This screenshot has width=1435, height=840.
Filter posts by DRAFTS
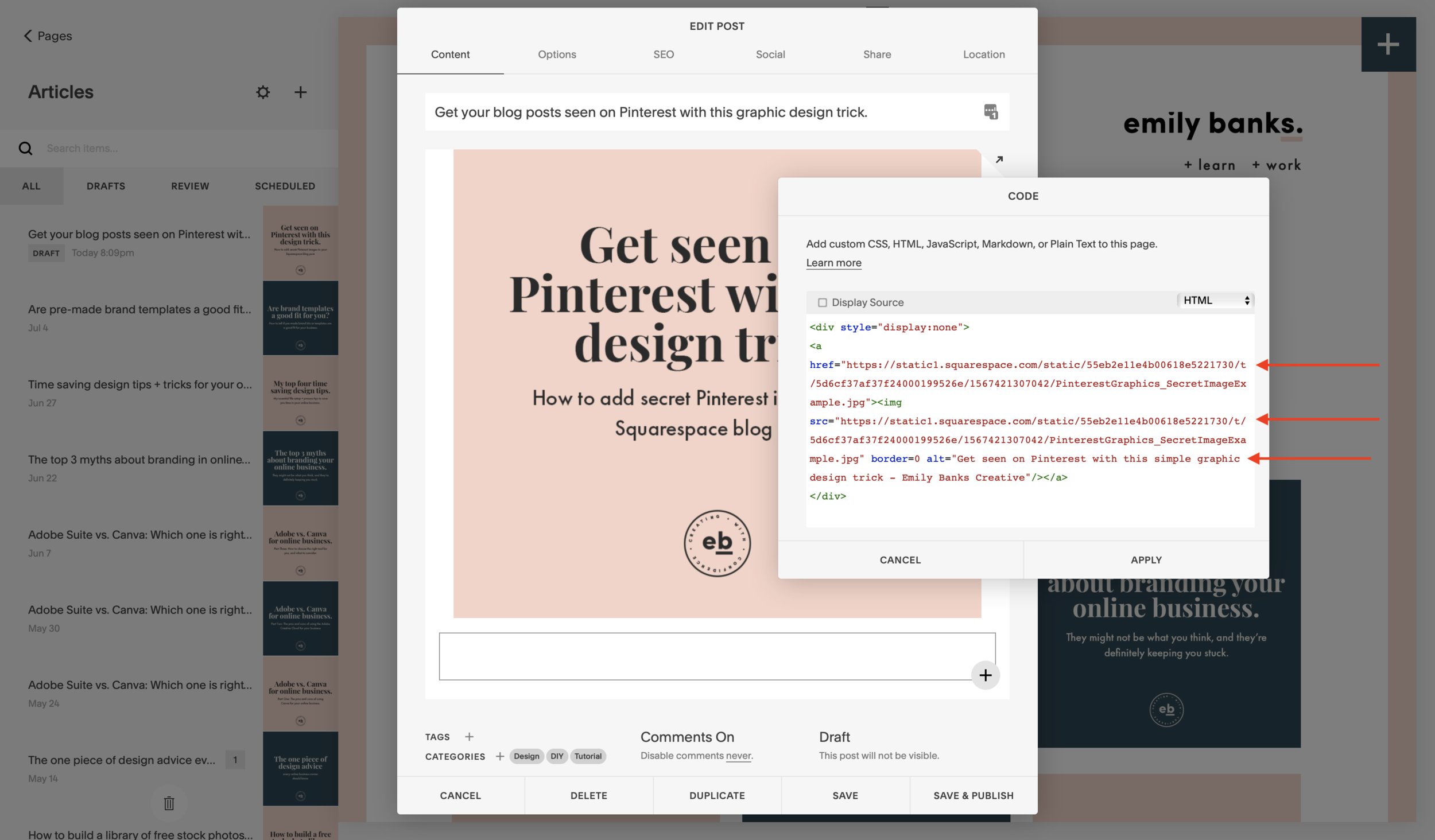point(106,186)
